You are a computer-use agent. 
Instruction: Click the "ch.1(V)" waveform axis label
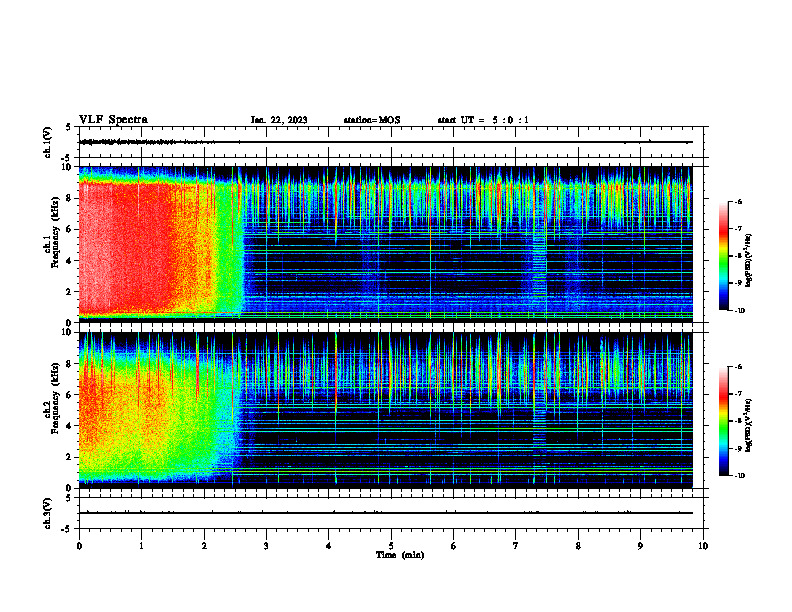coord(48,142)
